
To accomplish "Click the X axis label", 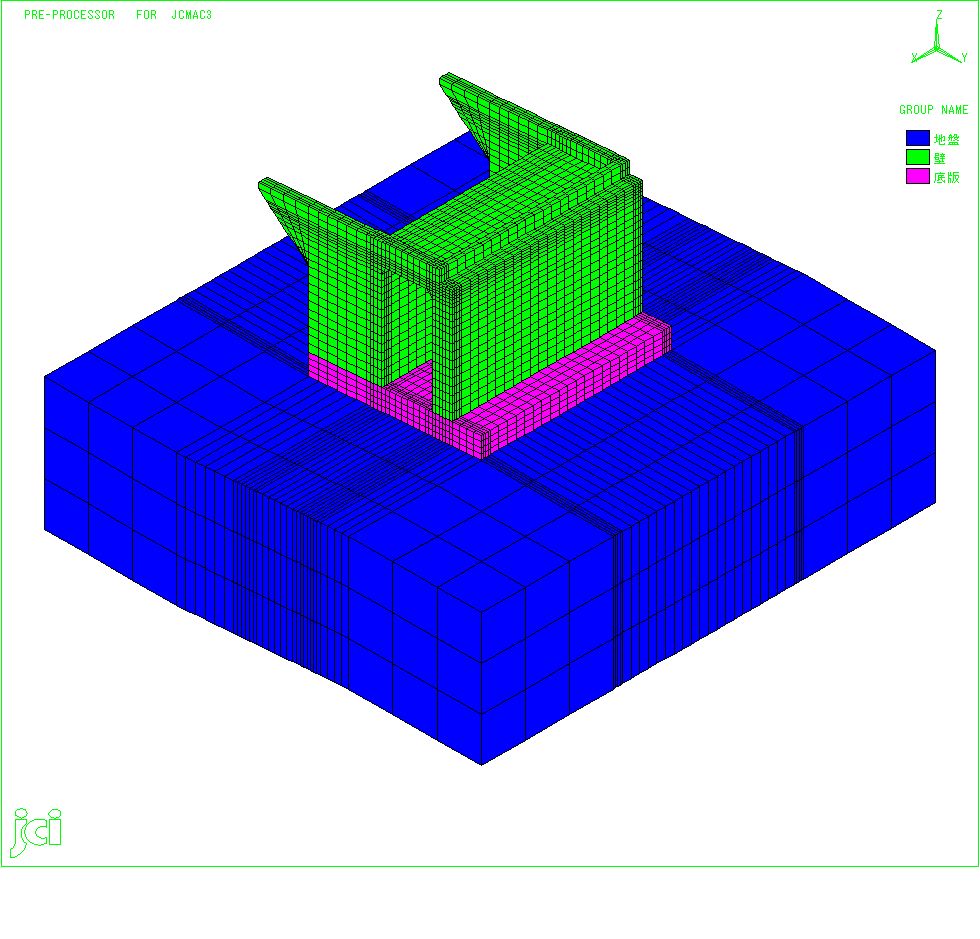I will [914, 58].
